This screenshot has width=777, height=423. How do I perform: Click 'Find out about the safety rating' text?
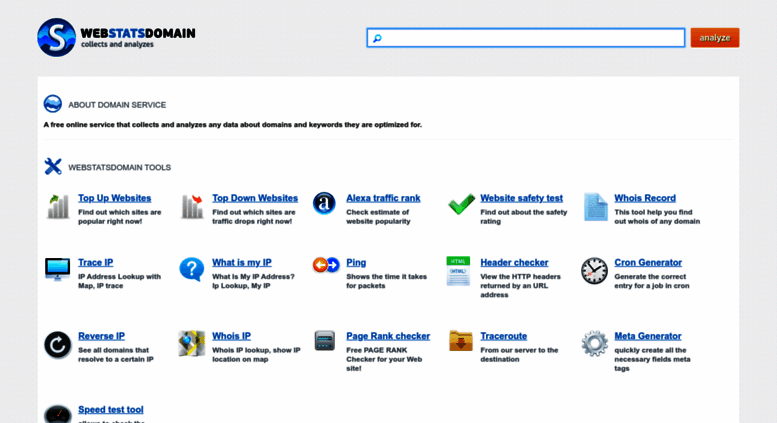point(523,217)
